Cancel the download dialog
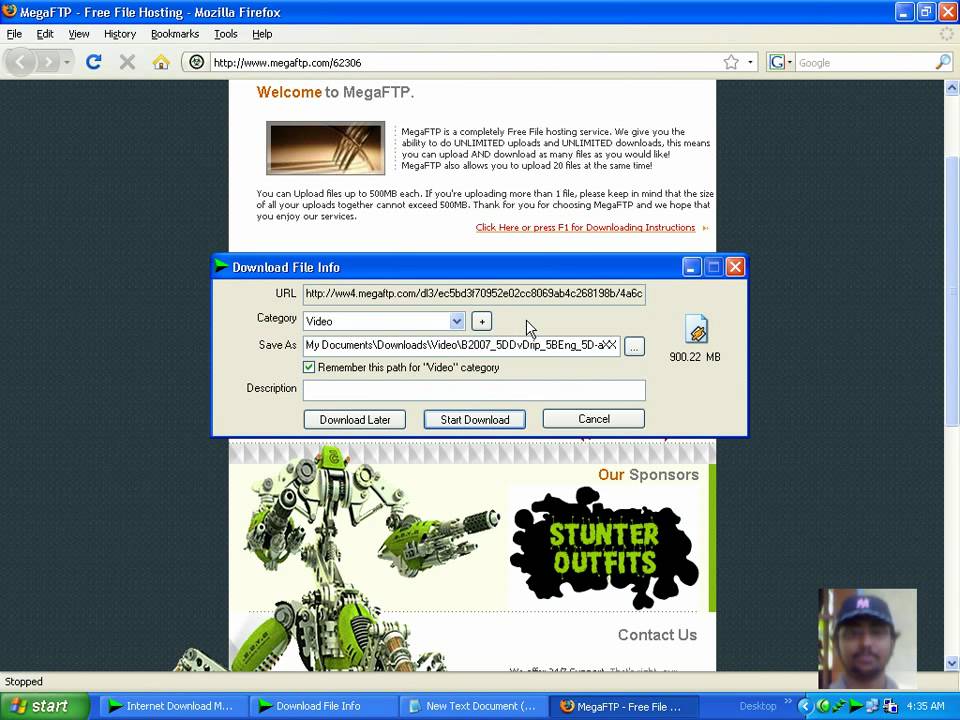Viewport: 960px width, 720px height. [594, 419]
